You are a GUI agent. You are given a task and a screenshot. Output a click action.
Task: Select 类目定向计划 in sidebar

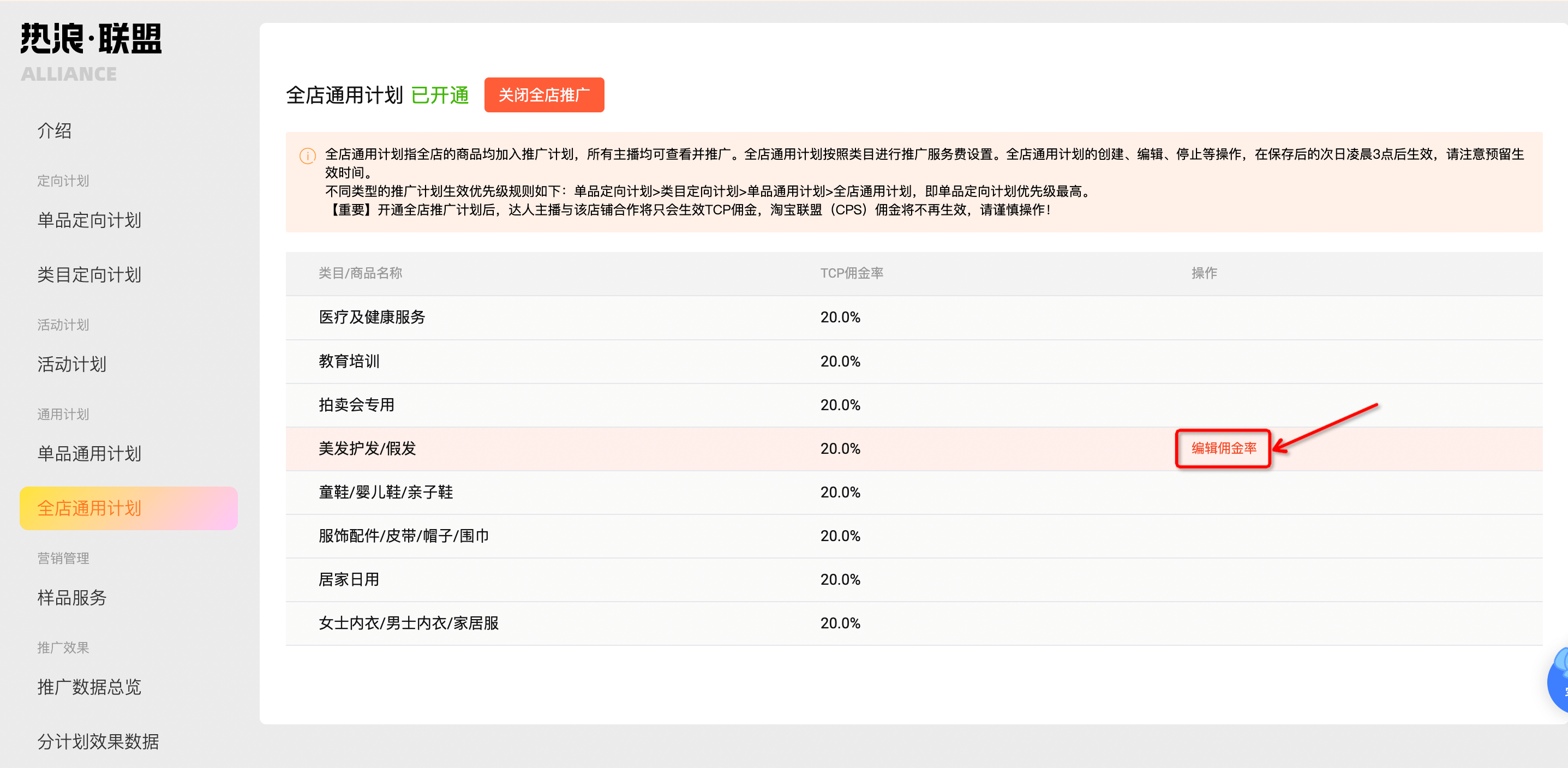89,274
